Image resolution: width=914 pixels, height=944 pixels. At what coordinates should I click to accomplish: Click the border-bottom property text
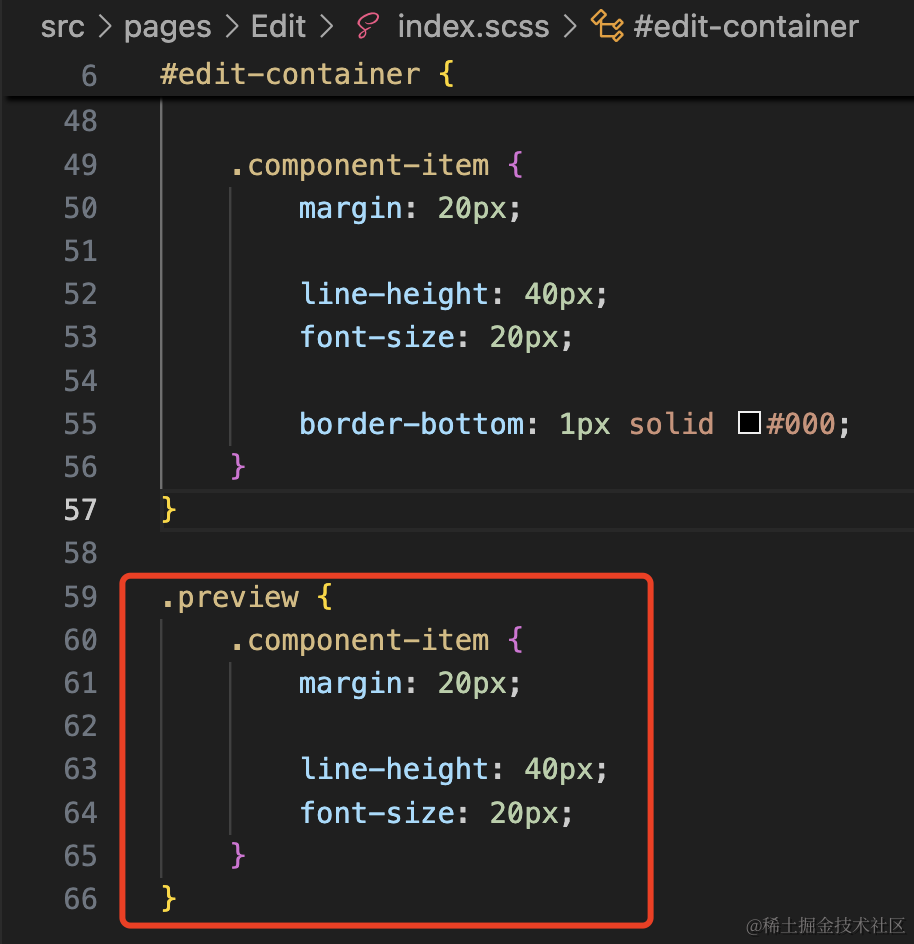point(411,424)
